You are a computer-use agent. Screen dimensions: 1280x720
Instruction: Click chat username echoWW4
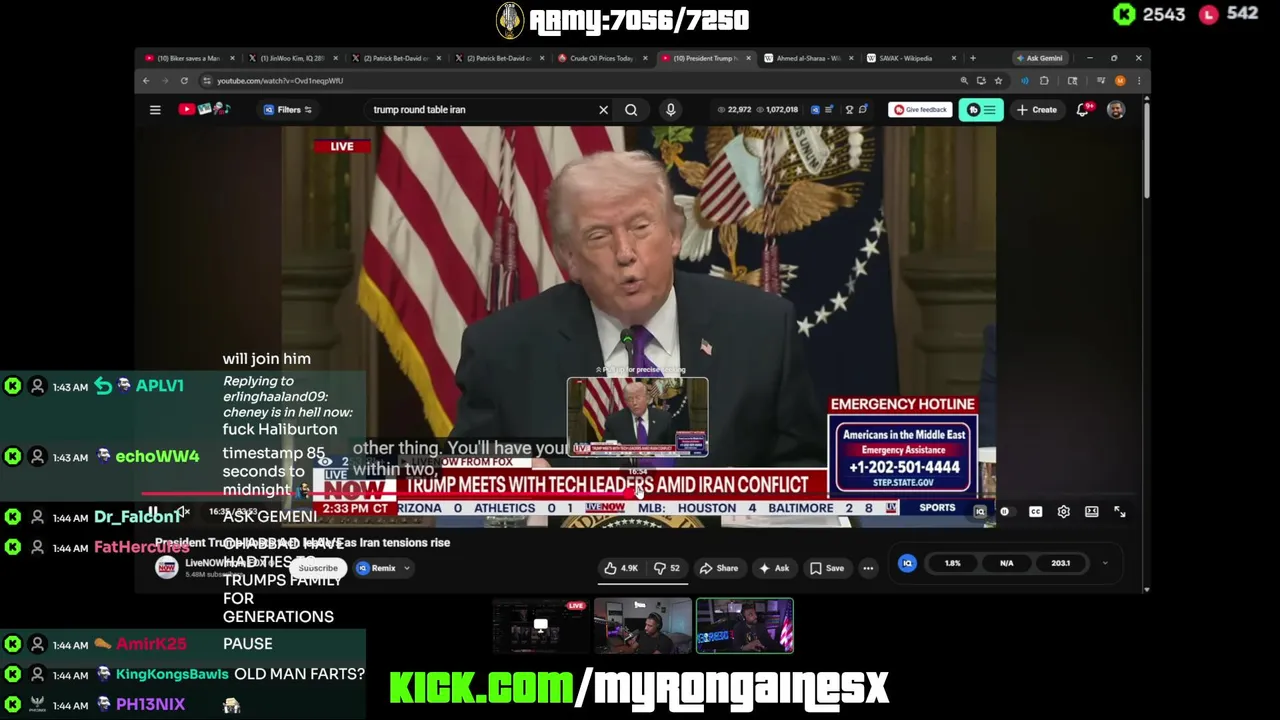[x=157, y=456]
